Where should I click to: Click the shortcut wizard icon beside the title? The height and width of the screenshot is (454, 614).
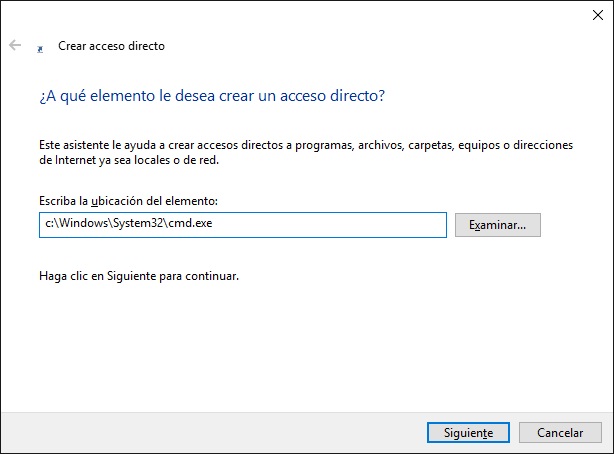point(39,47)
